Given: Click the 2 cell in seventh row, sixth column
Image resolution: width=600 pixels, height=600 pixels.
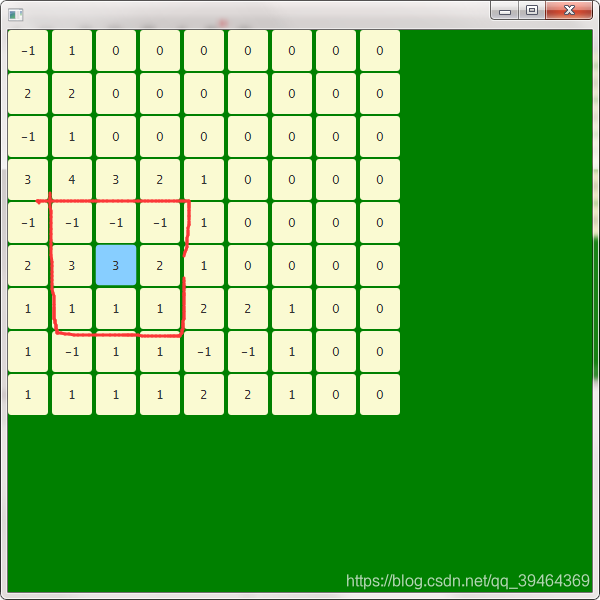Looking at the screenshot, I should [248, 308].
